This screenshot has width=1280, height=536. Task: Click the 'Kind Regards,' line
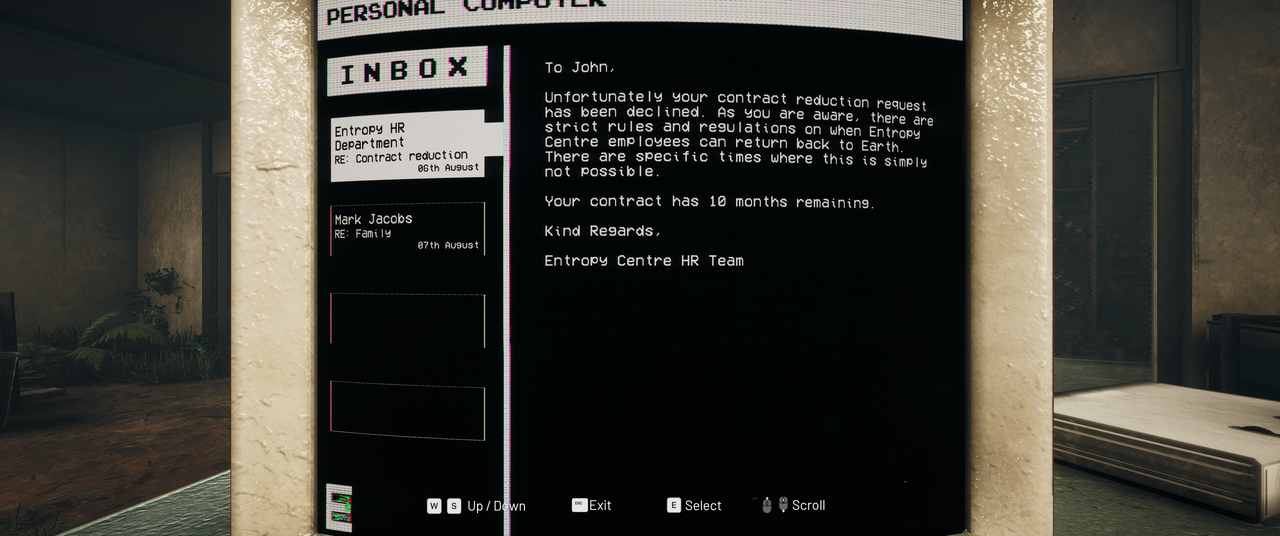603,231
